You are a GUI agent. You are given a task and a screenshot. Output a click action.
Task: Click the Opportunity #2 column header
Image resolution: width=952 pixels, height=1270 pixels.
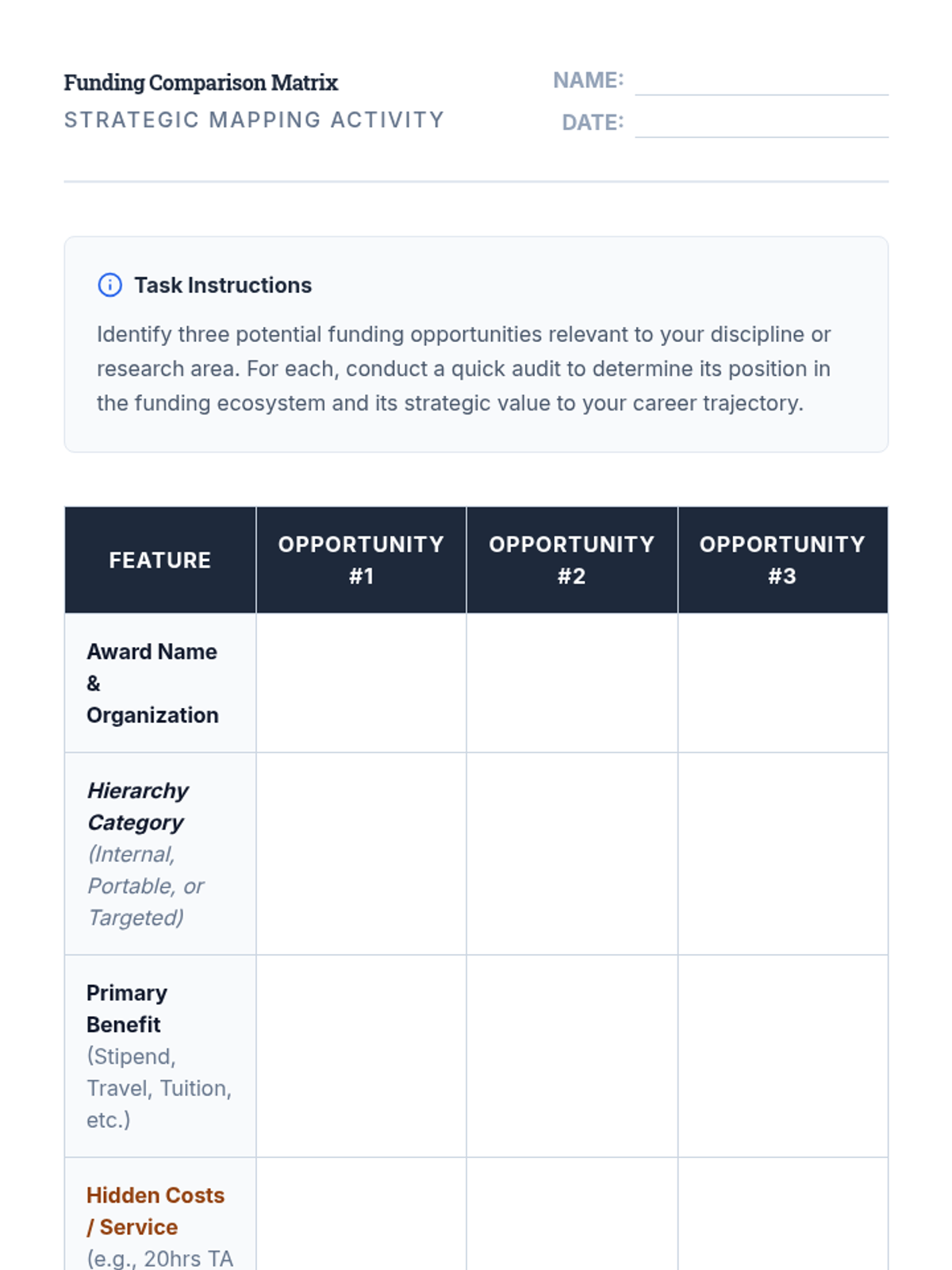pos(572,560)
